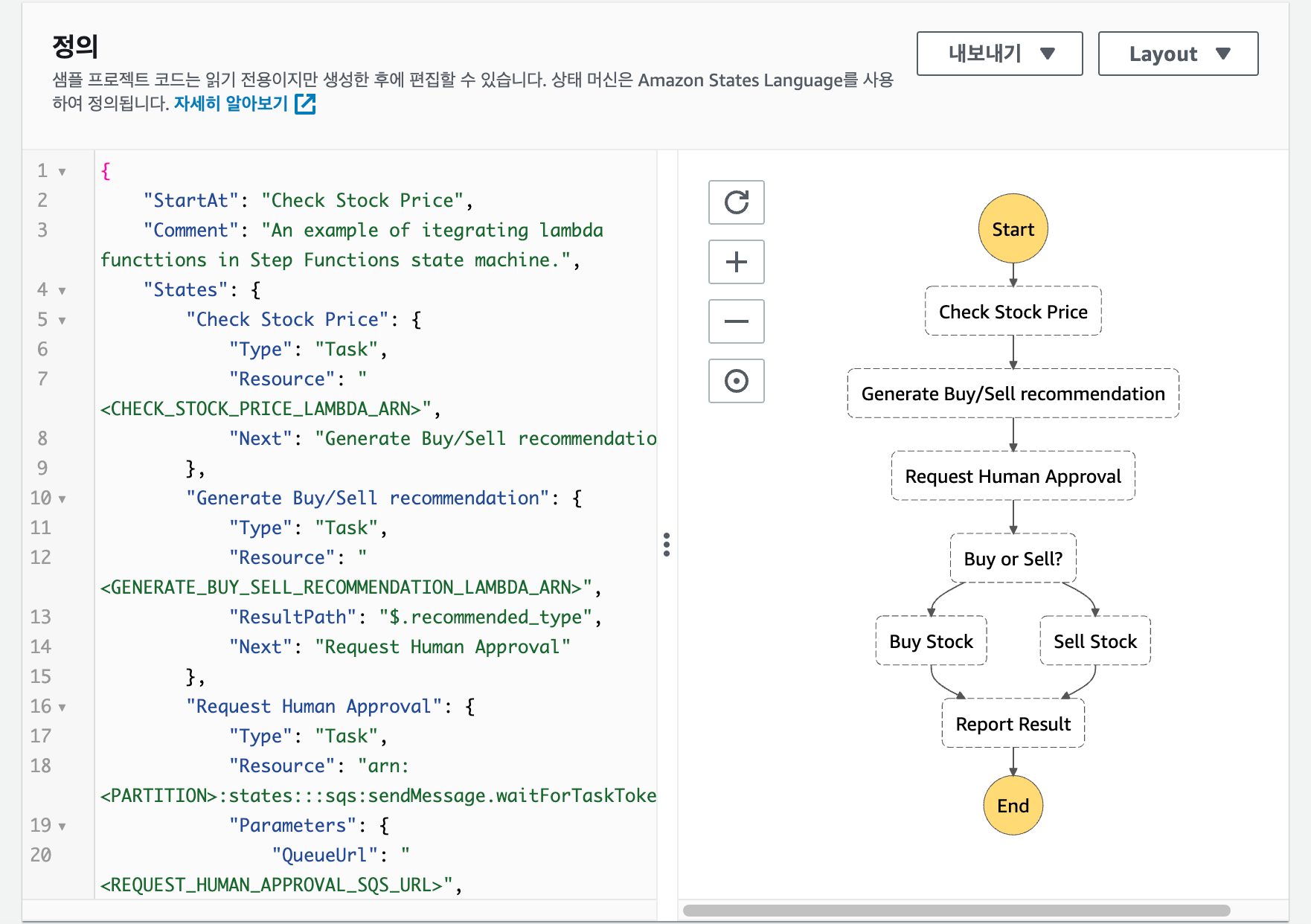This screenshot has height=924, width=1311.
Task: Open the Layout dropdown menu
Action: click(x=1178, y=54)
